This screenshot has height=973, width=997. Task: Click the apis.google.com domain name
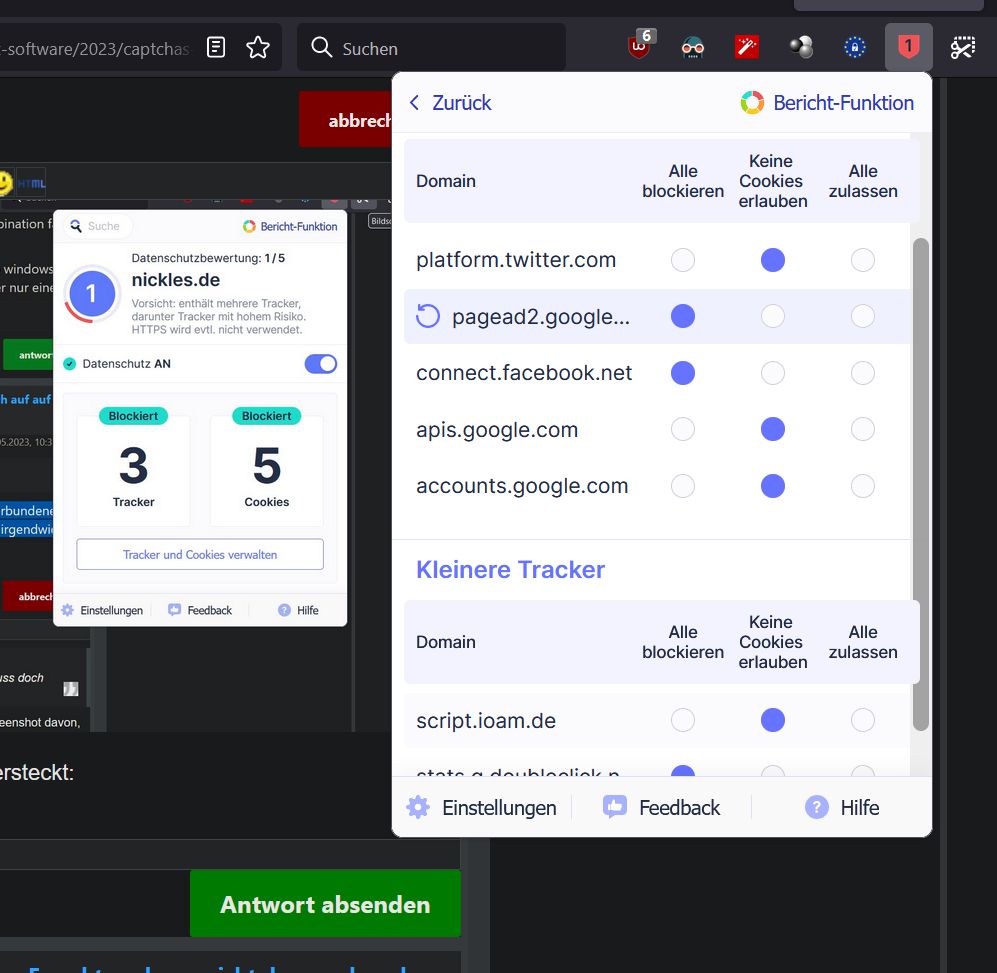click(x=497, y=430)
